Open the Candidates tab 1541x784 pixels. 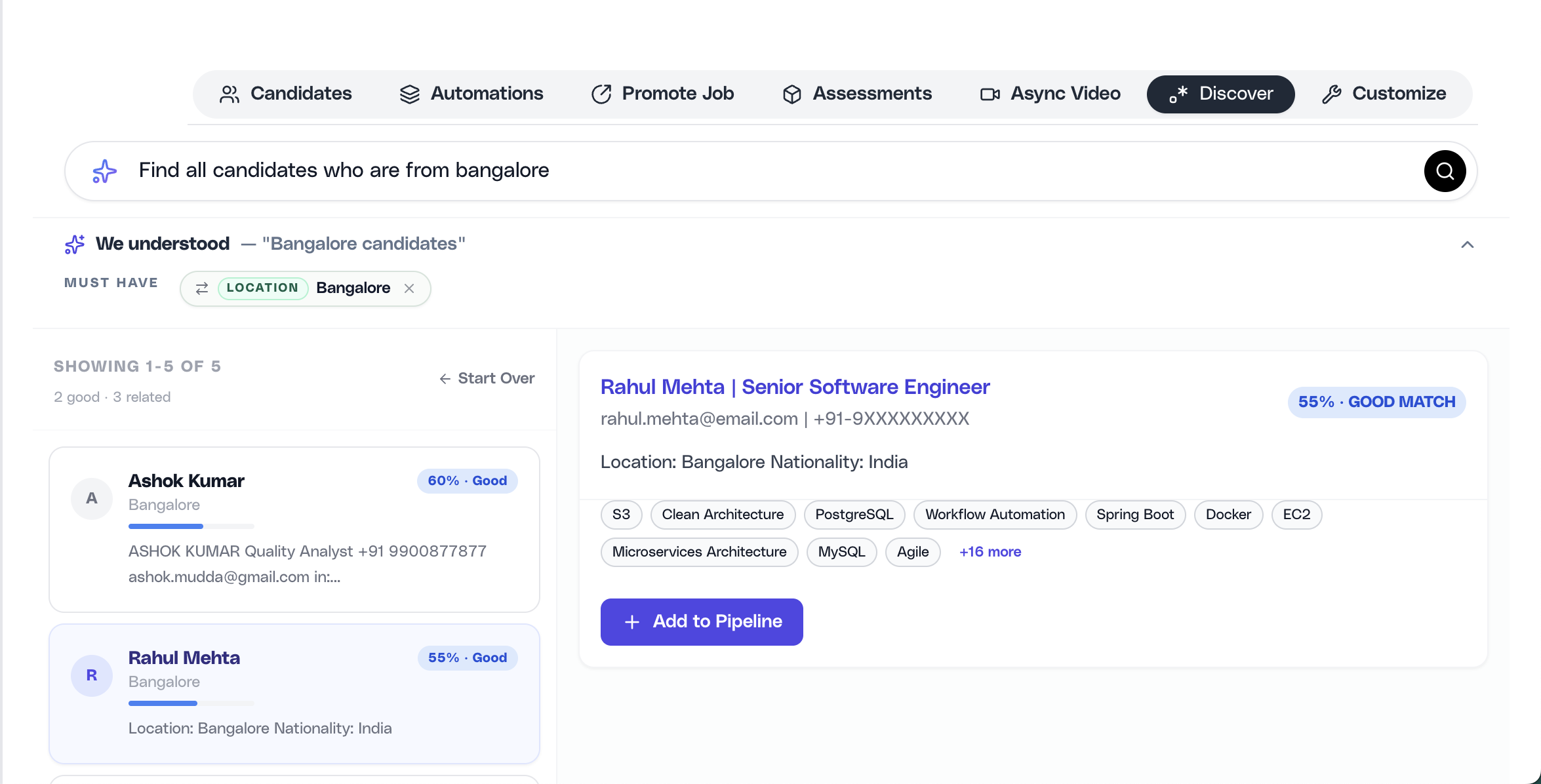284,94
